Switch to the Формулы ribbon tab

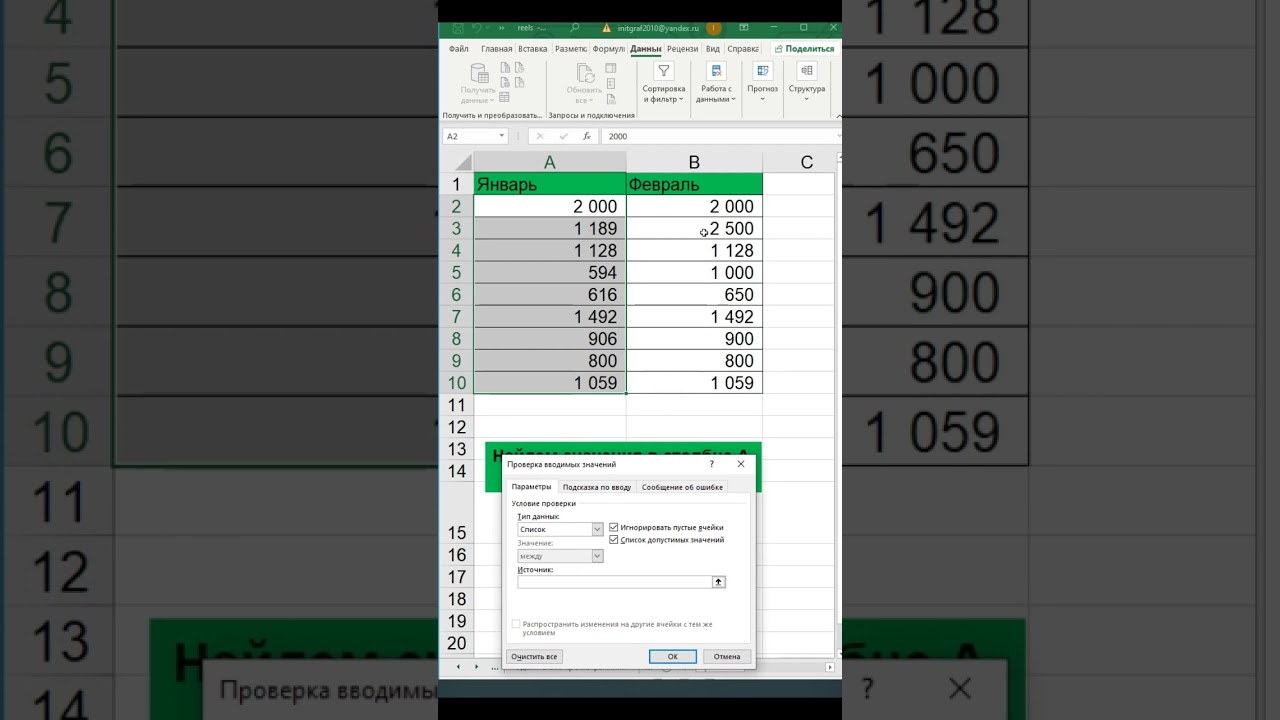[608, 49]
